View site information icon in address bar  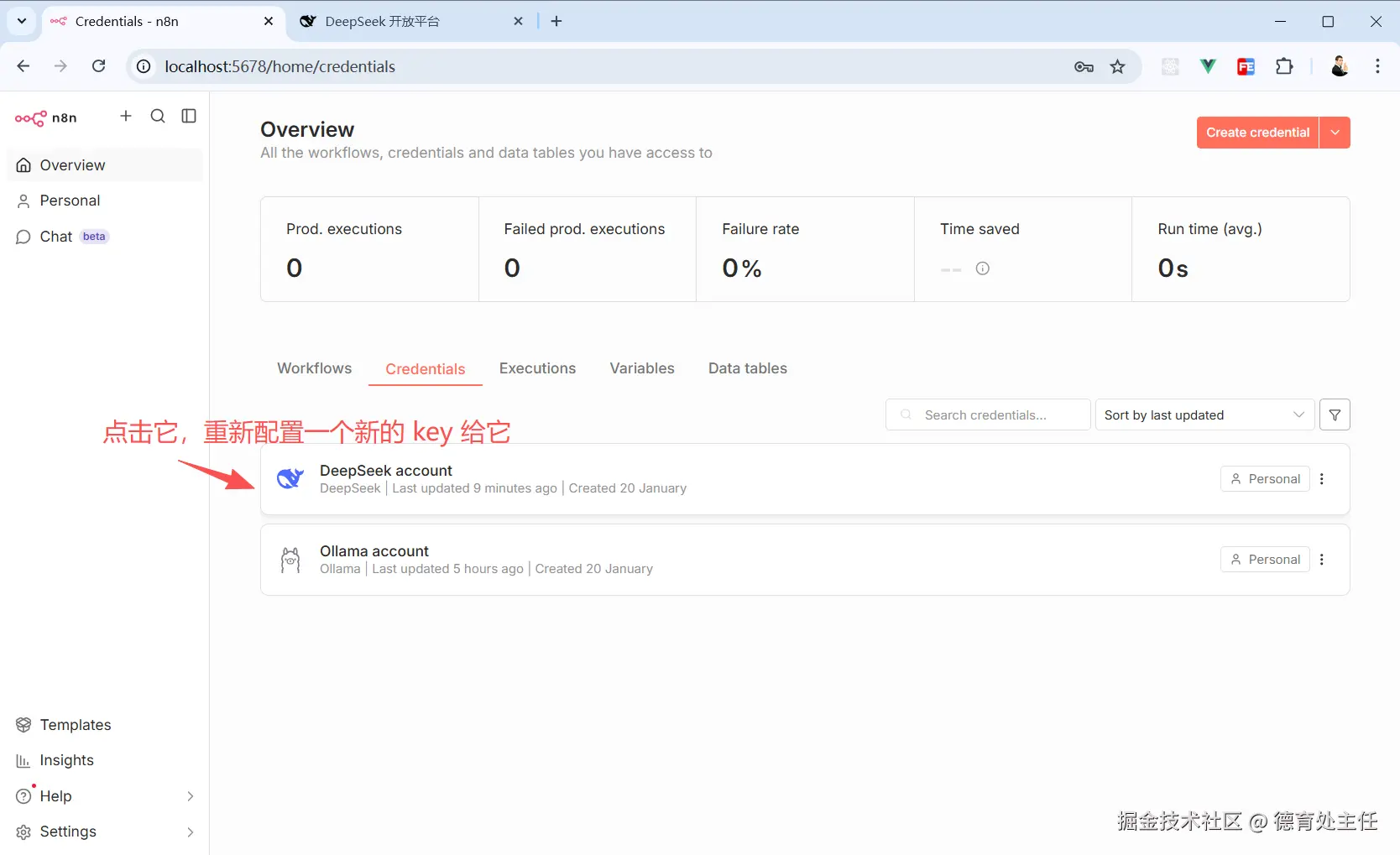(x=144, y=66)
